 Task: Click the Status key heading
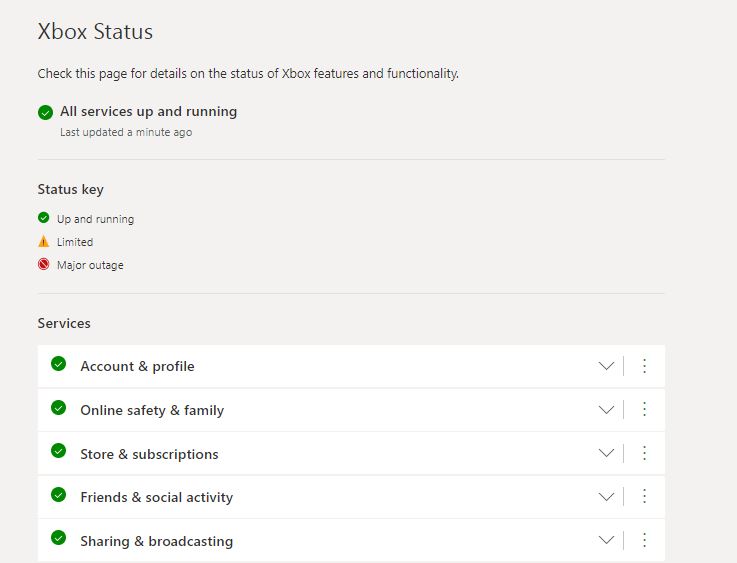pyautogui.click(x=71, y=189)
